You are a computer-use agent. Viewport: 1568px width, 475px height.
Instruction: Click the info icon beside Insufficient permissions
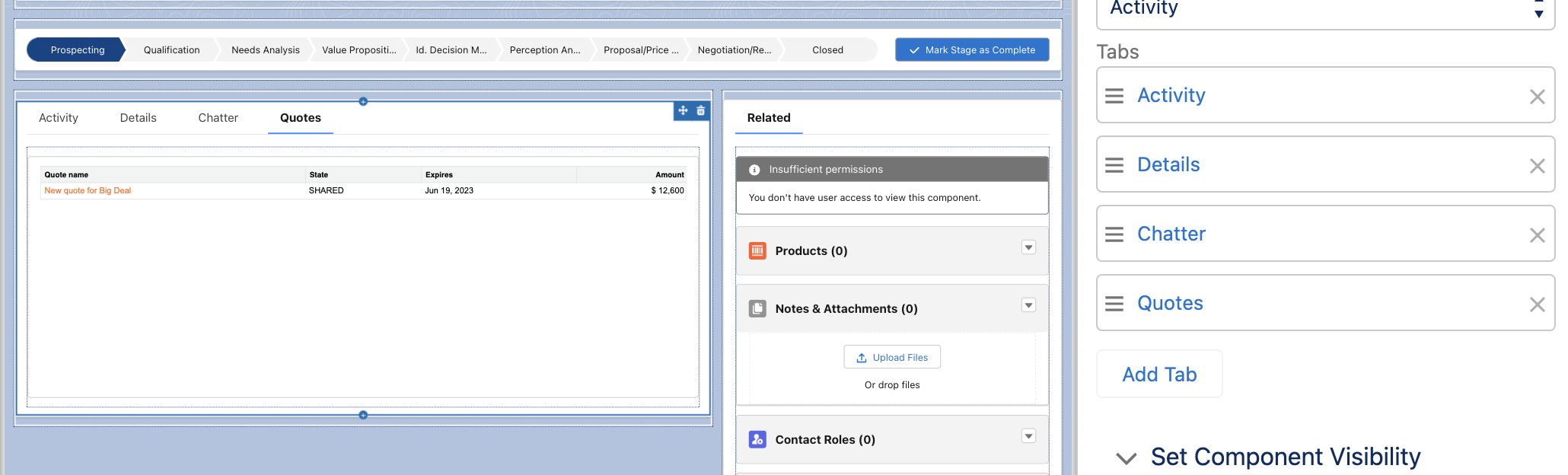(x=754, y=170)
